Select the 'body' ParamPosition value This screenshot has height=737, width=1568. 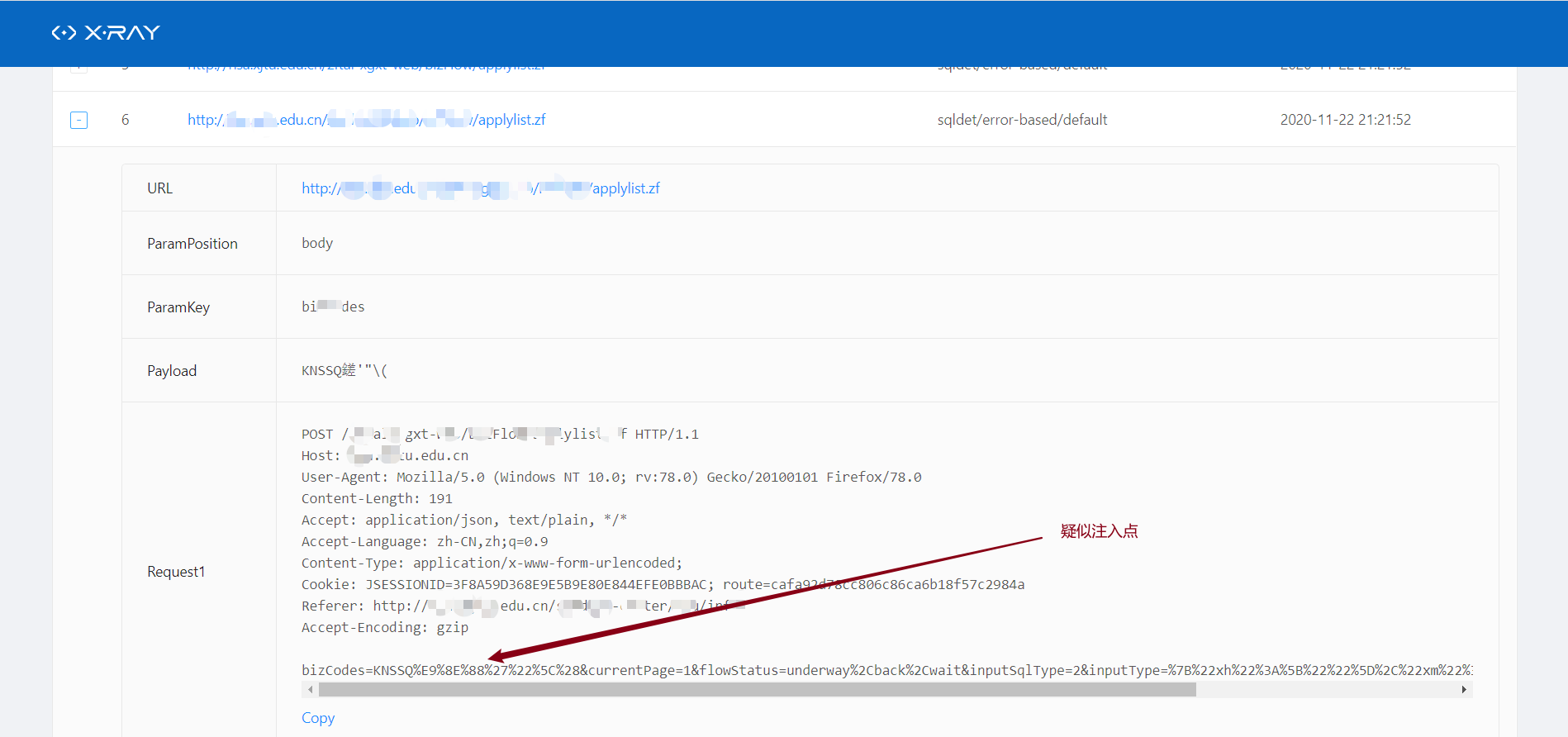pyautogui.click(x=317, y=243)
